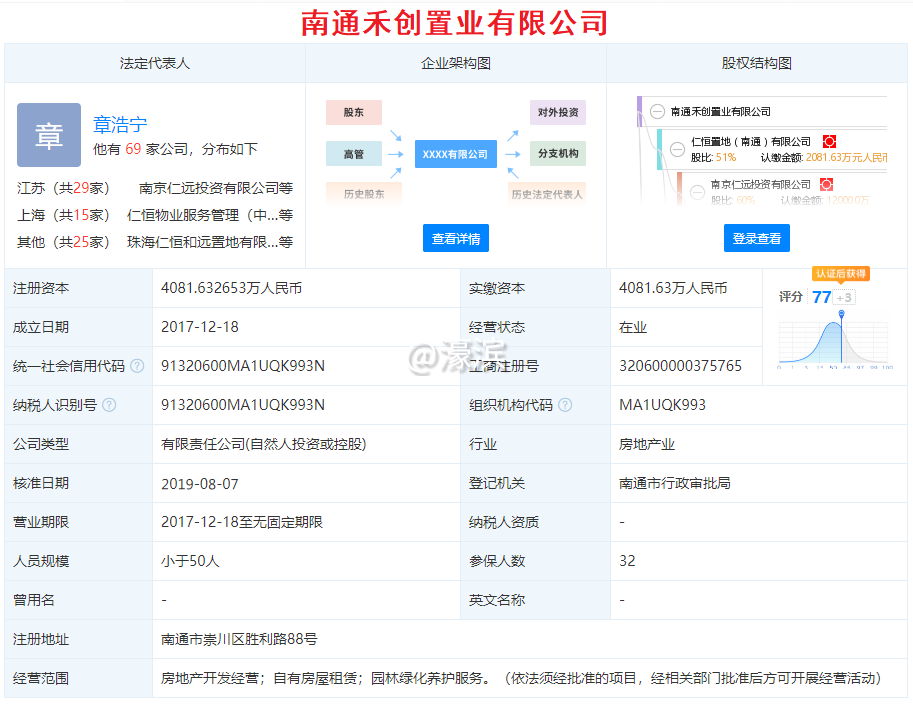The image size is (913, 711).
Task: Switch to the 企业架构图 section header
Action: click(x=455, y=62)
